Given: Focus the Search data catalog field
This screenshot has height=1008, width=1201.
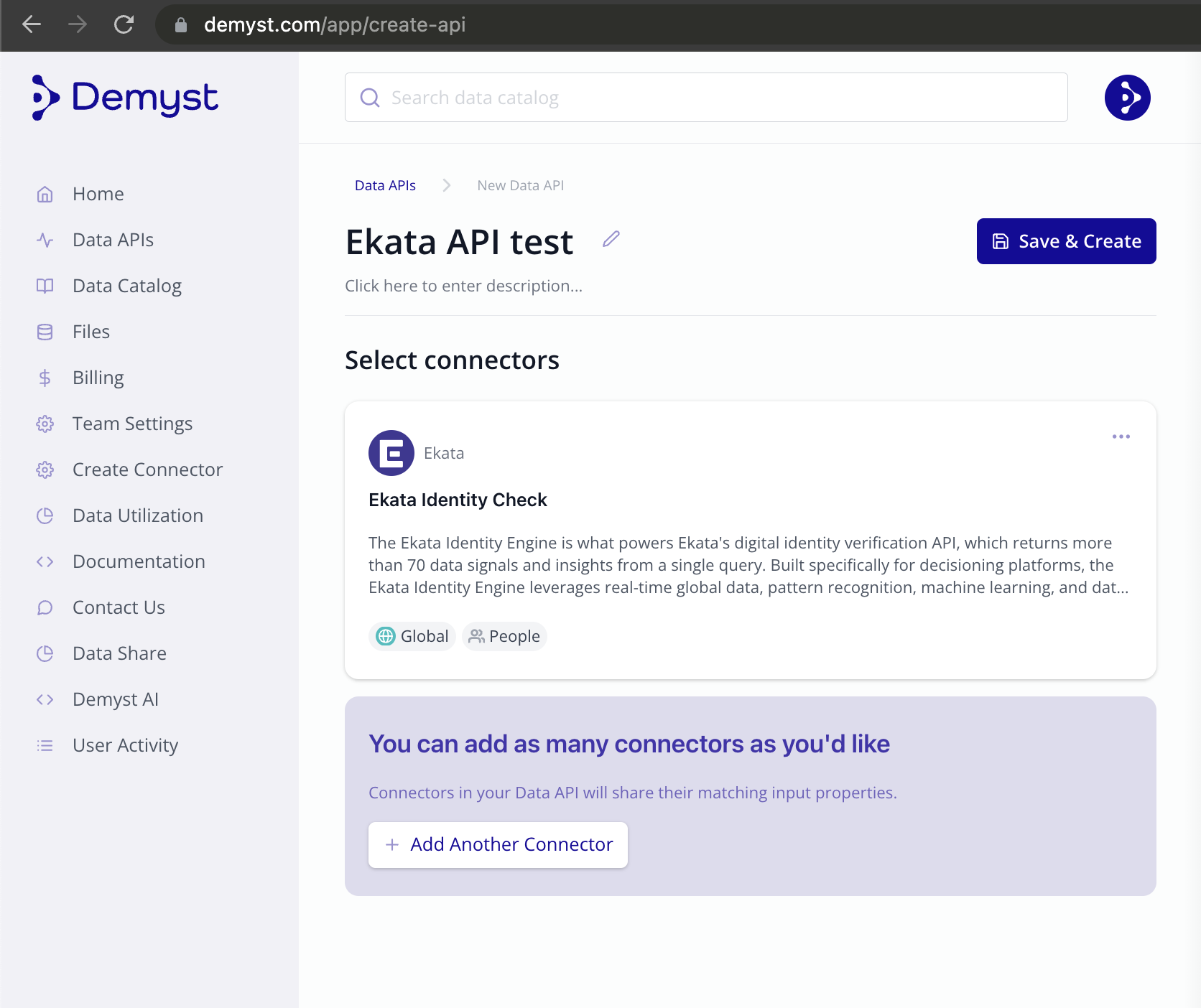Looking at the screenshot, I should [x=706, y=98].
